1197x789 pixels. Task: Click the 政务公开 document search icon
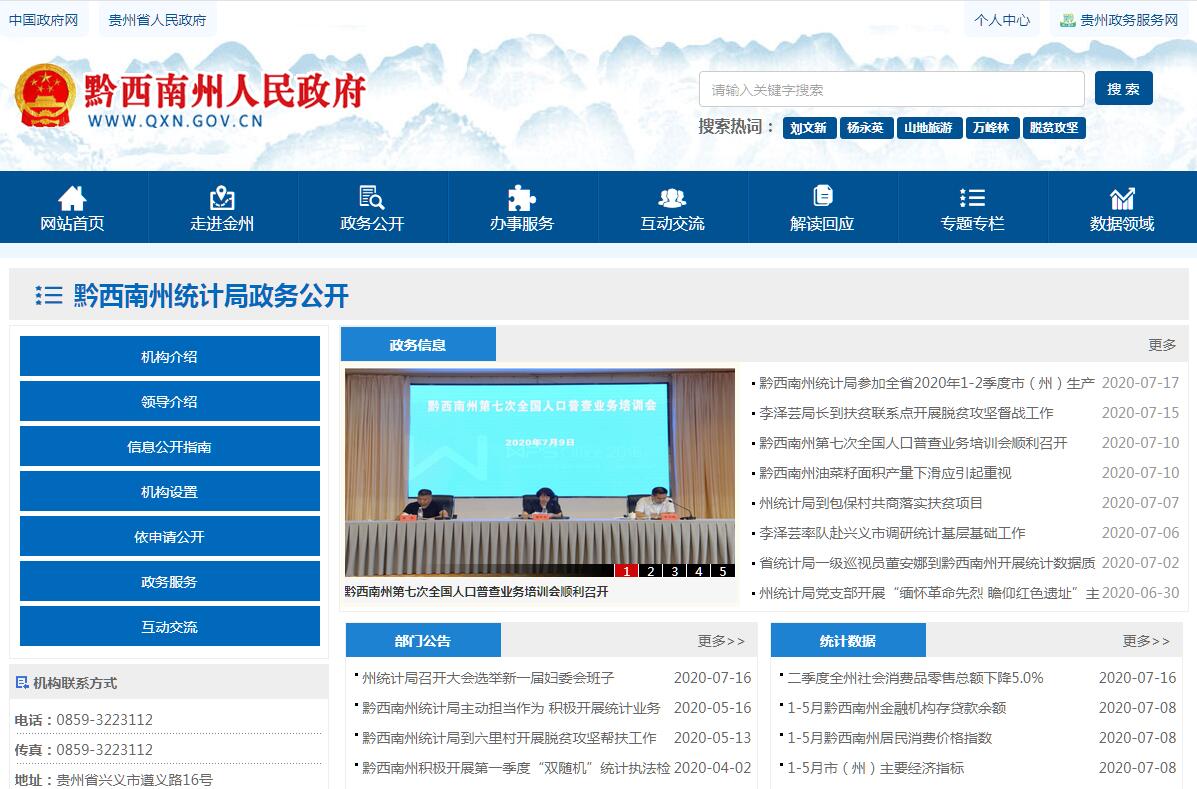click(372, 197)
